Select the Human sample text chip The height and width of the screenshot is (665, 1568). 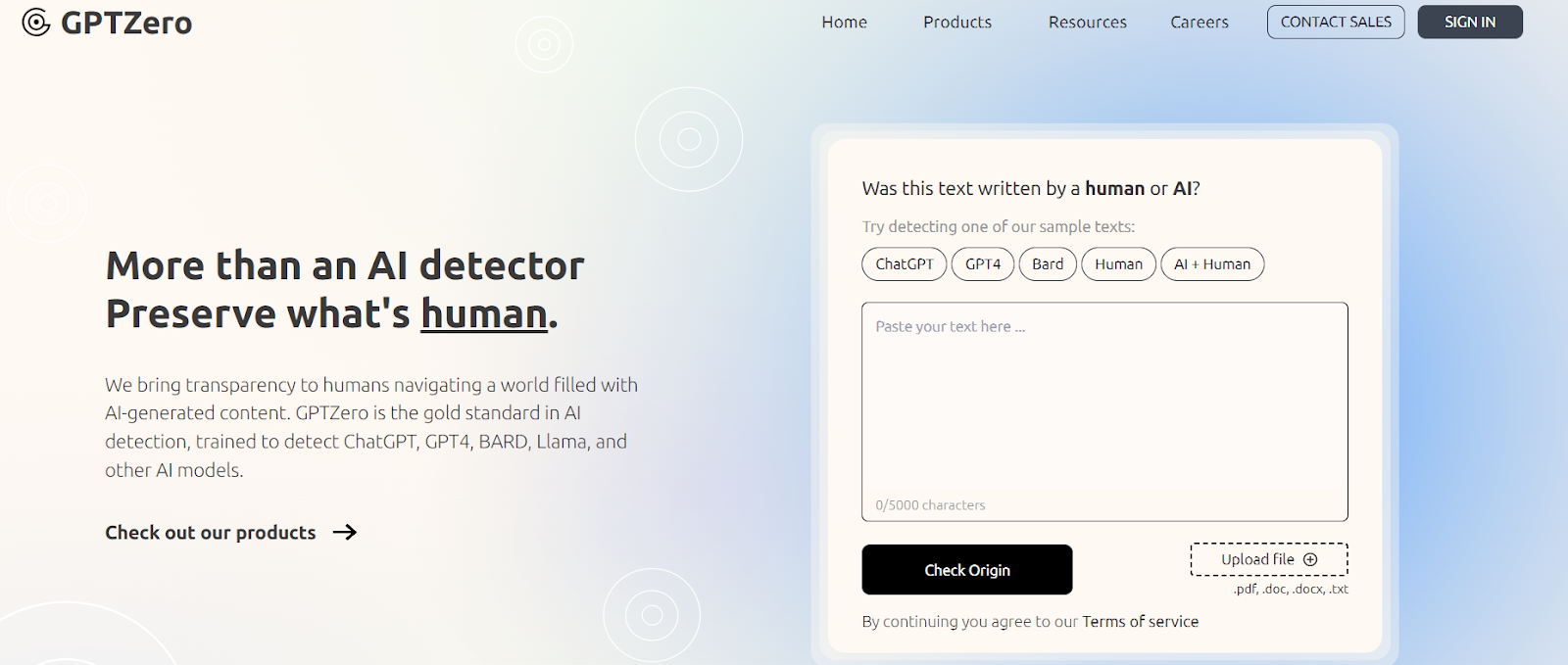click(x=1118, y=264)
